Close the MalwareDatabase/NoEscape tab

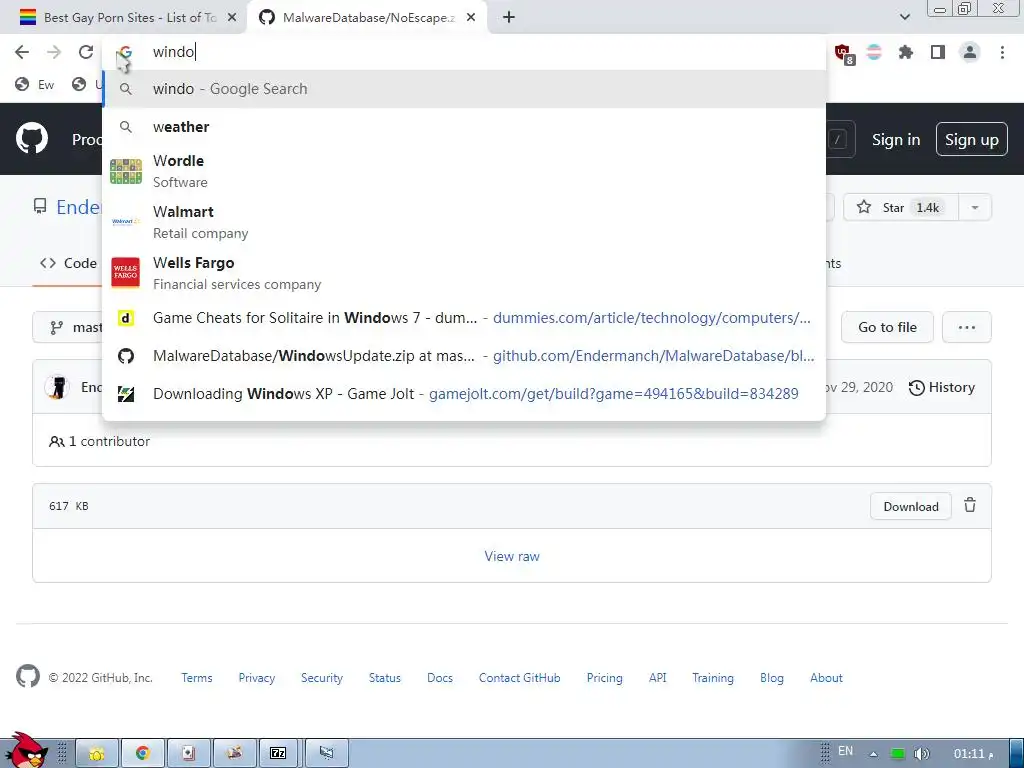point(471,18)
